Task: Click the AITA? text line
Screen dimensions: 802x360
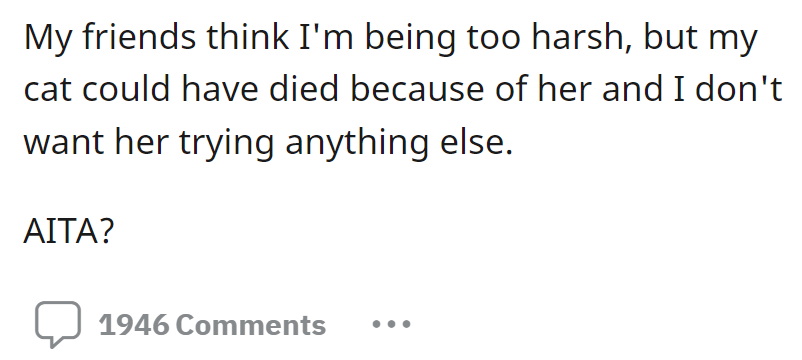Action: pyautogui.click(x=69, y=231)
